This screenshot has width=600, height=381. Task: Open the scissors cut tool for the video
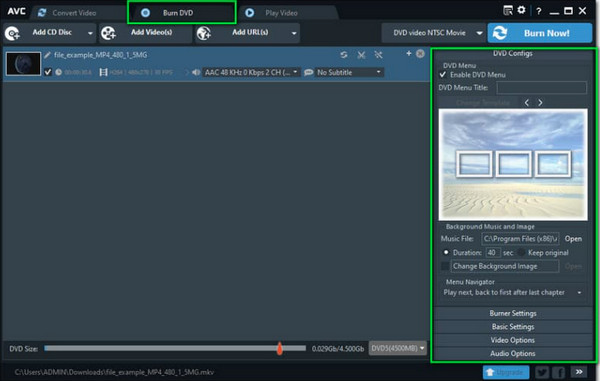(361, 55)
